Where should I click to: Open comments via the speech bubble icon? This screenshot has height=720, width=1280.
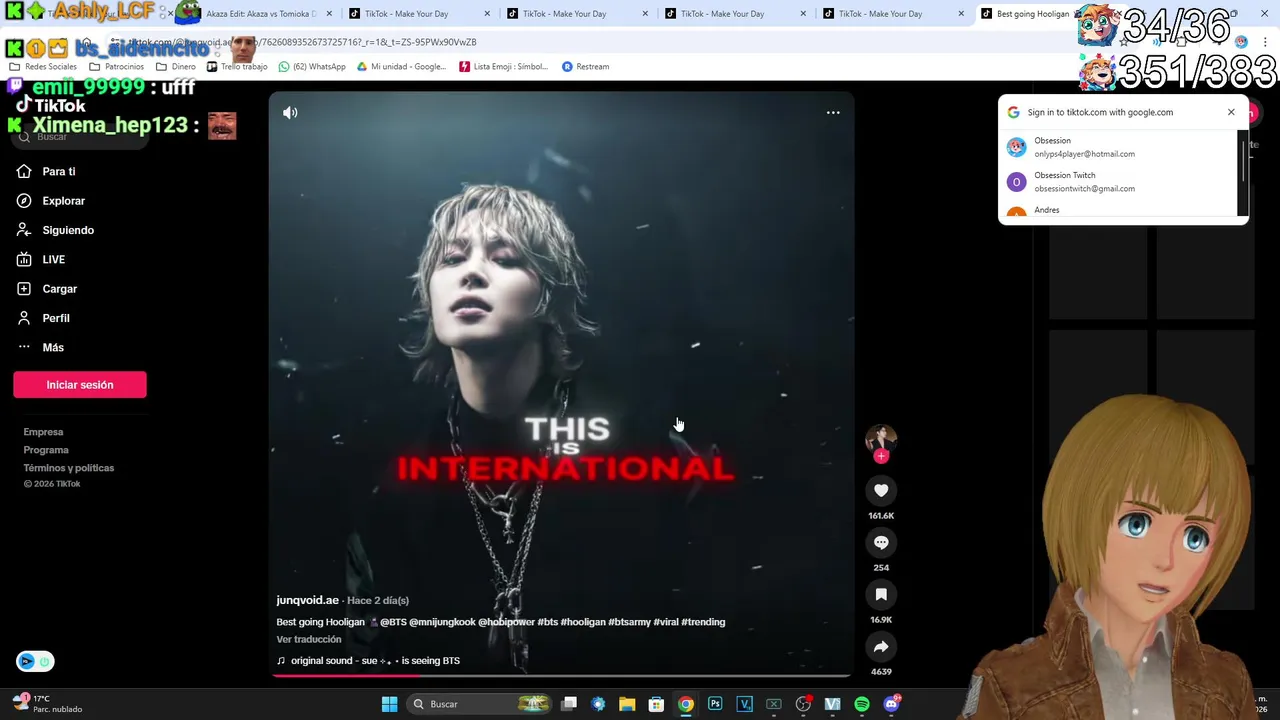(x=881, y=542)
